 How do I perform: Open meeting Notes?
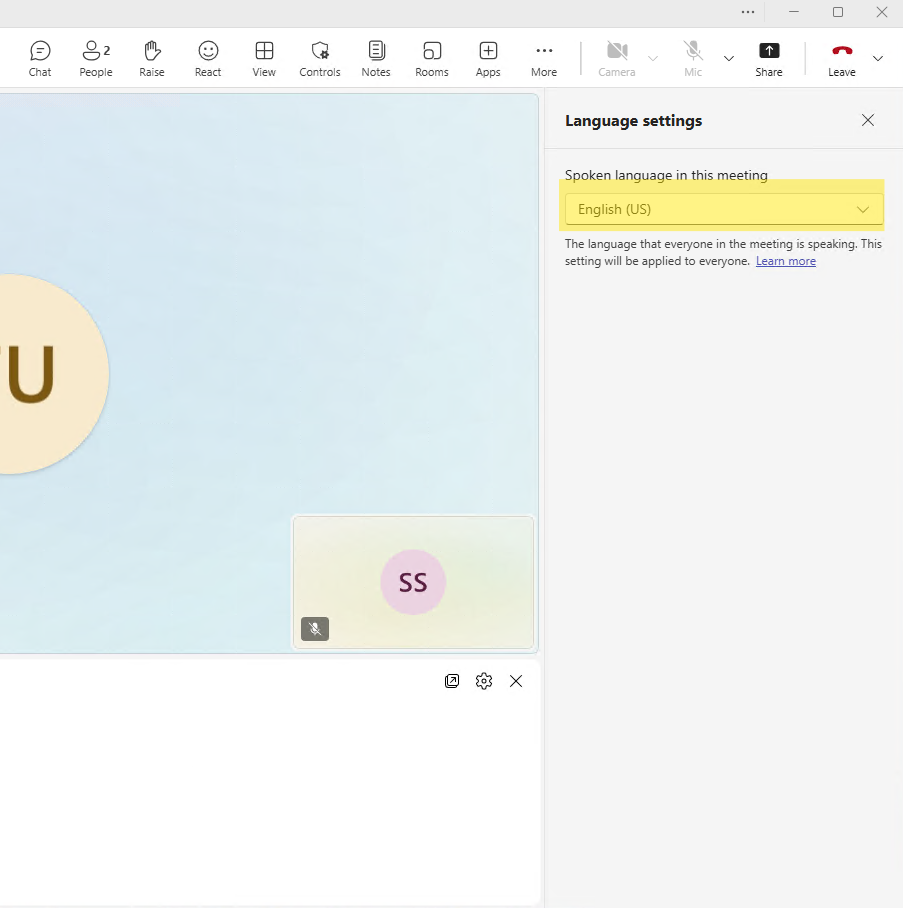[x=376, y=58]
